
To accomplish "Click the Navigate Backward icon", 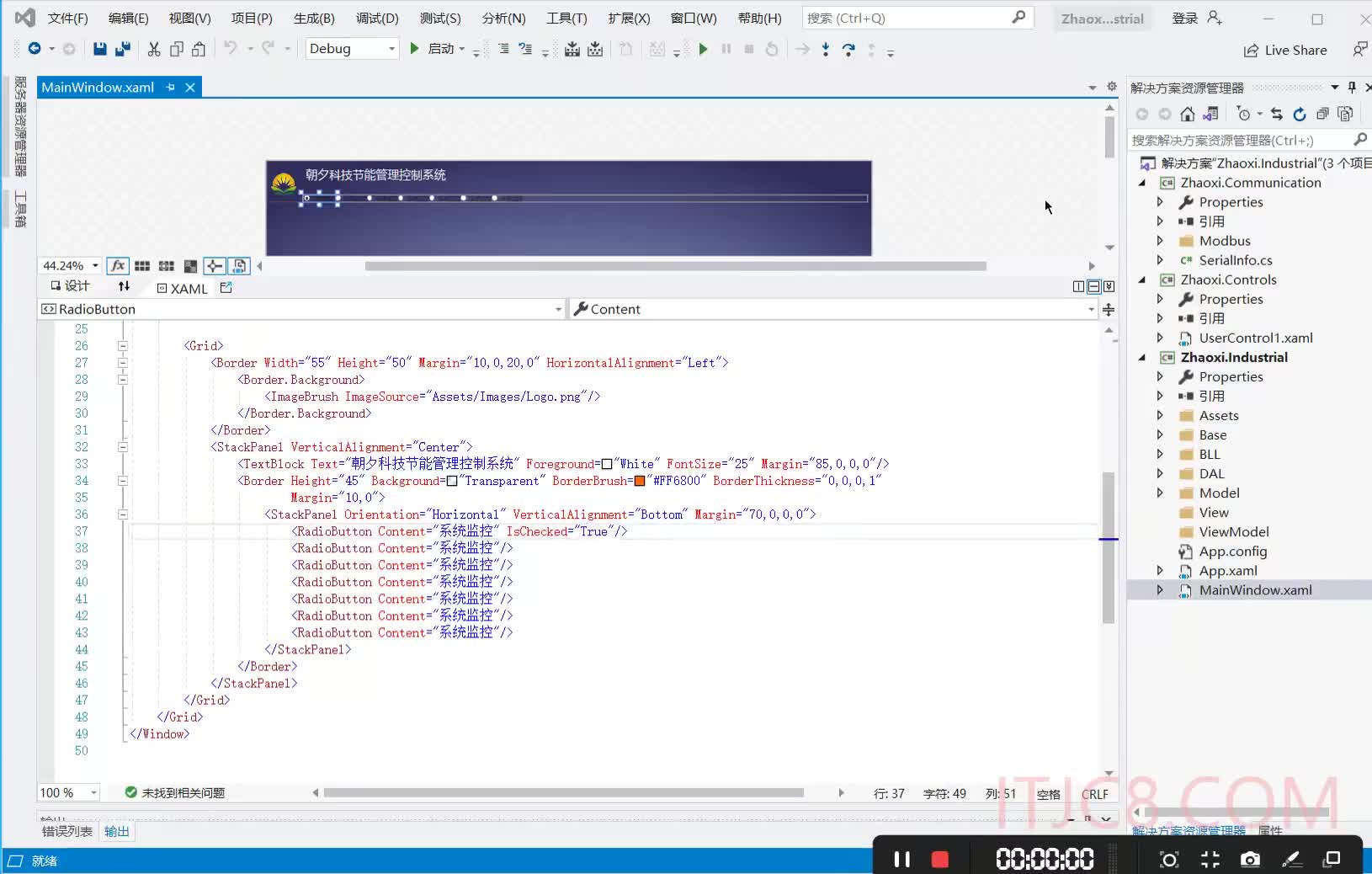I will point(35,49).
